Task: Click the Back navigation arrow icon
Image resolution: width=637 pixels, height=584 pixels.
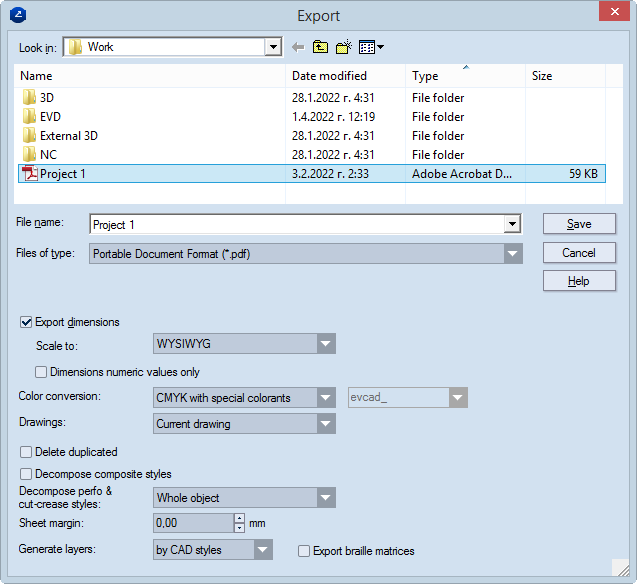Action: (x=298, y=47)
